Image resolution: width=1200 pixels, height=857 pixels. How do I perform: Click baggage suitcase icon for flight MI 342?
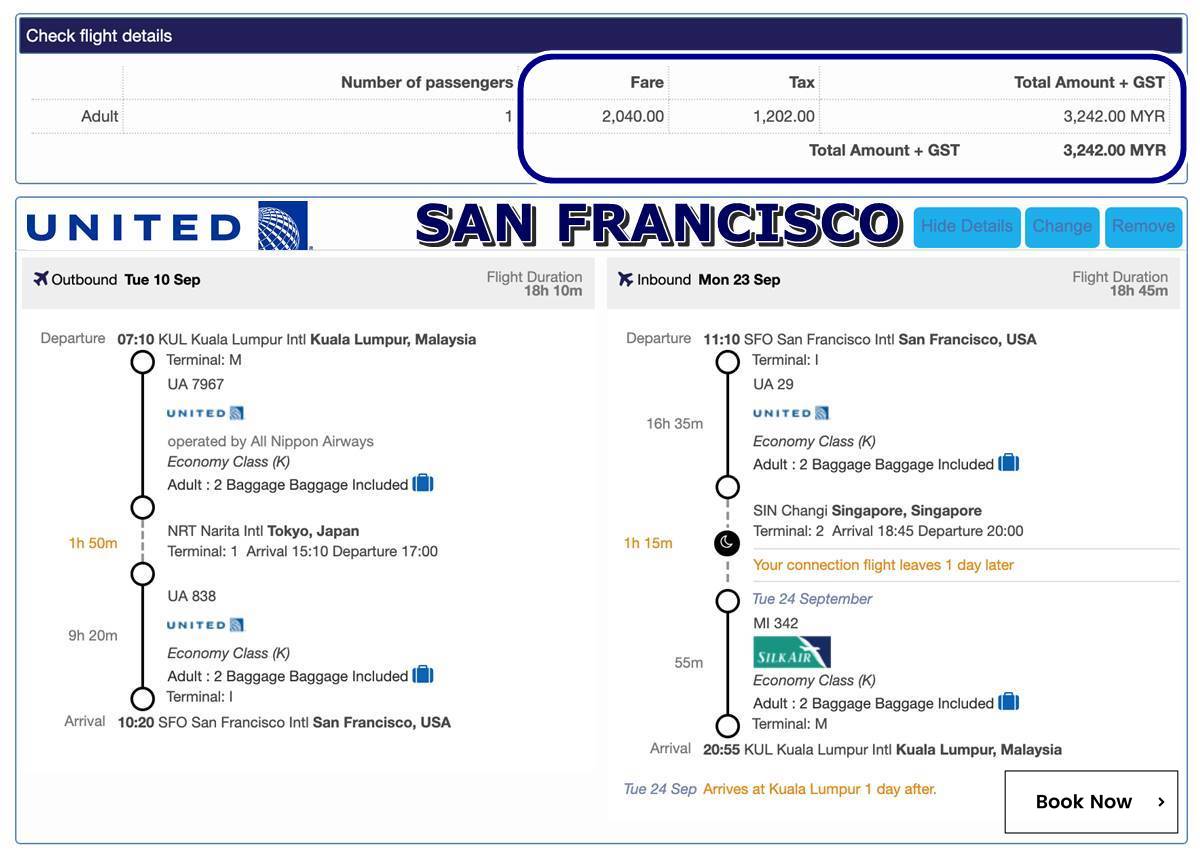(x=1009, y=702)
